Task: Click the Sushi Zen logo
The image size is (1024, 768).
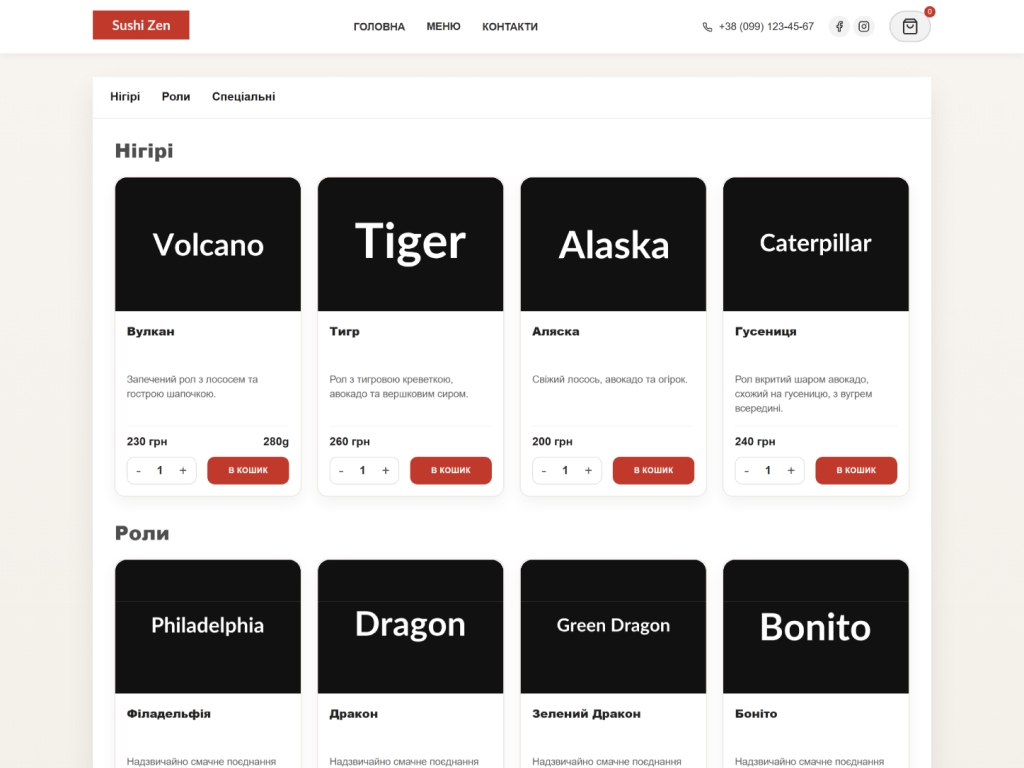Action: click(x=141, y=25)
